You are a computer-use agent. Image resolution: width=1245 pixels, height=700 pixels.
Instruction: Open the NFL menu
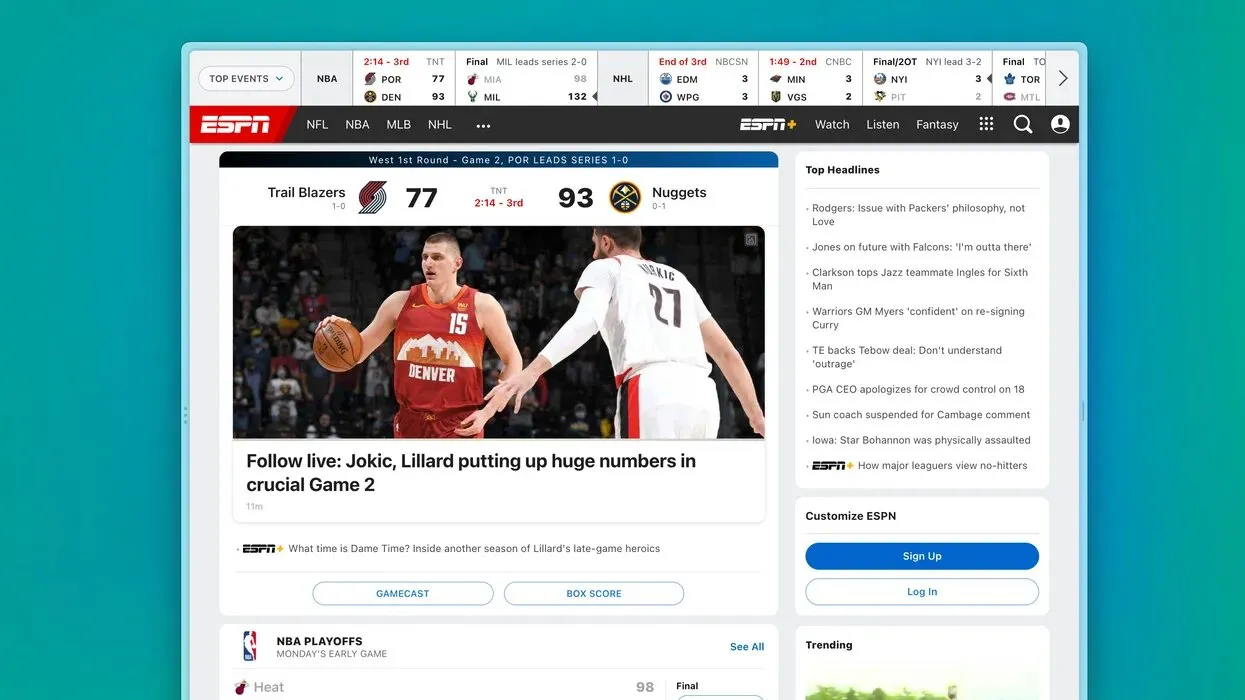[317, 125]
